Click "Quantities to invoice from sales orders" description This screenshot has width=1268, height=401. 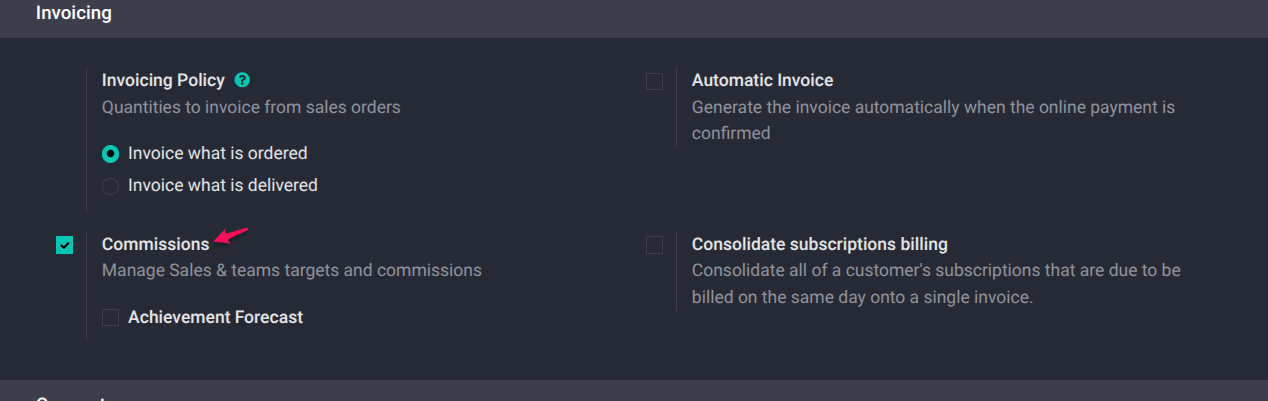251,107
